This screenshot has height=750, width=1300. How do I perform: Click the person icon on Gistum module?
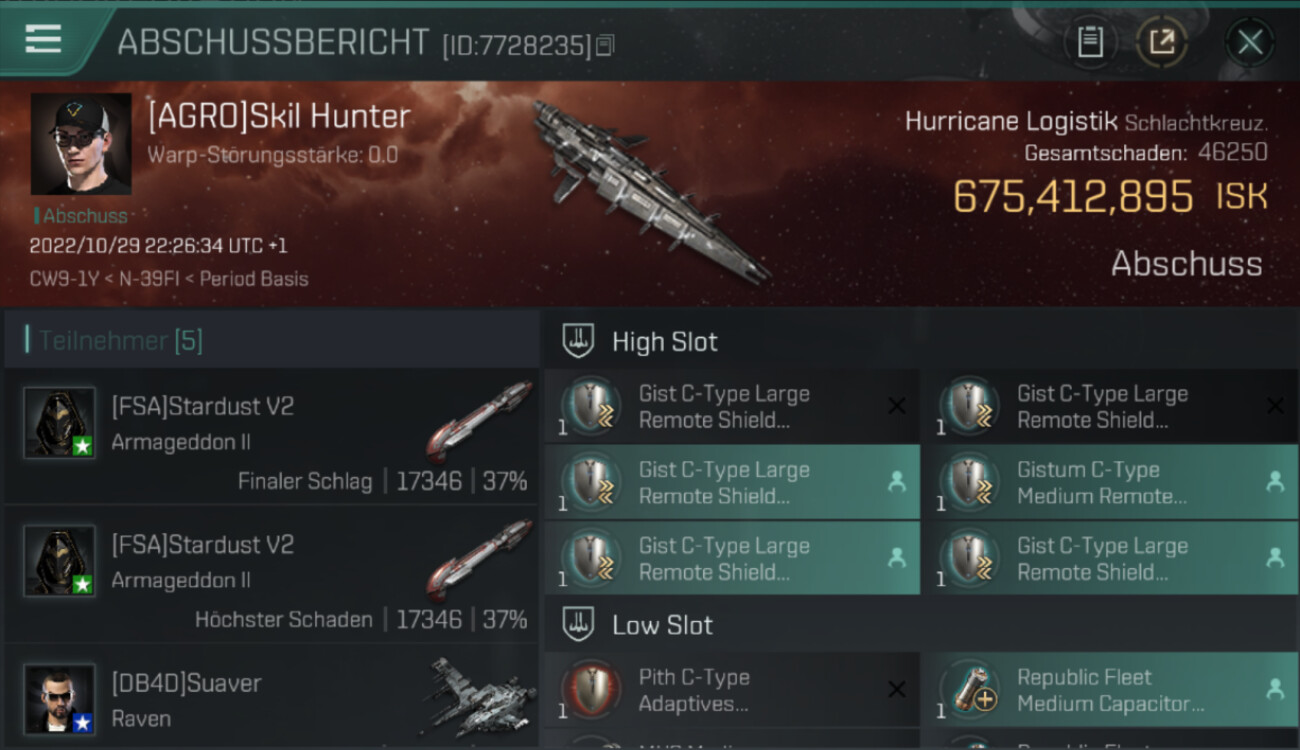[x=1275, y=482]
